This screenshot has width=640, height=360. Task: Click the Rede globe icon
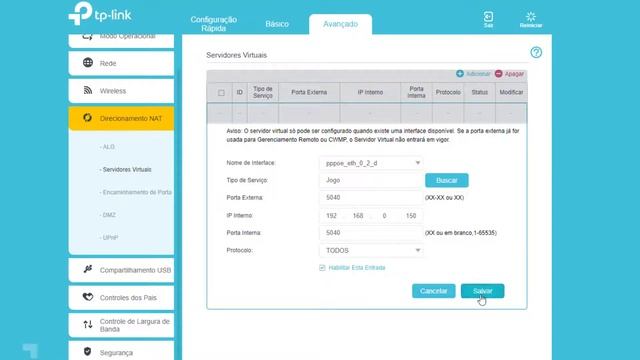[88, 62]
